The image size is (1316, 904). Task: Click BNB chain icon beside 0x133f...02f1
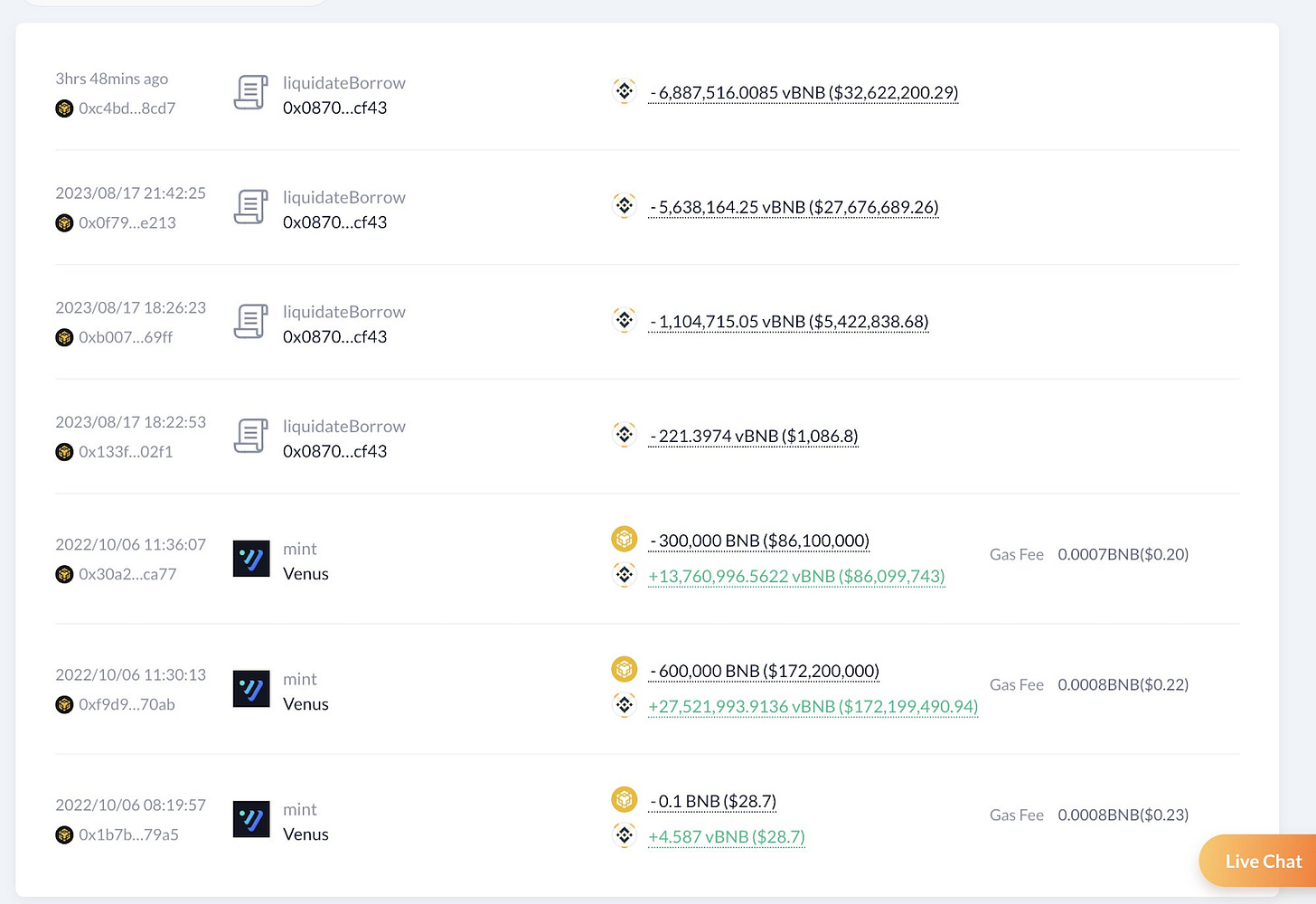(64, 452)
